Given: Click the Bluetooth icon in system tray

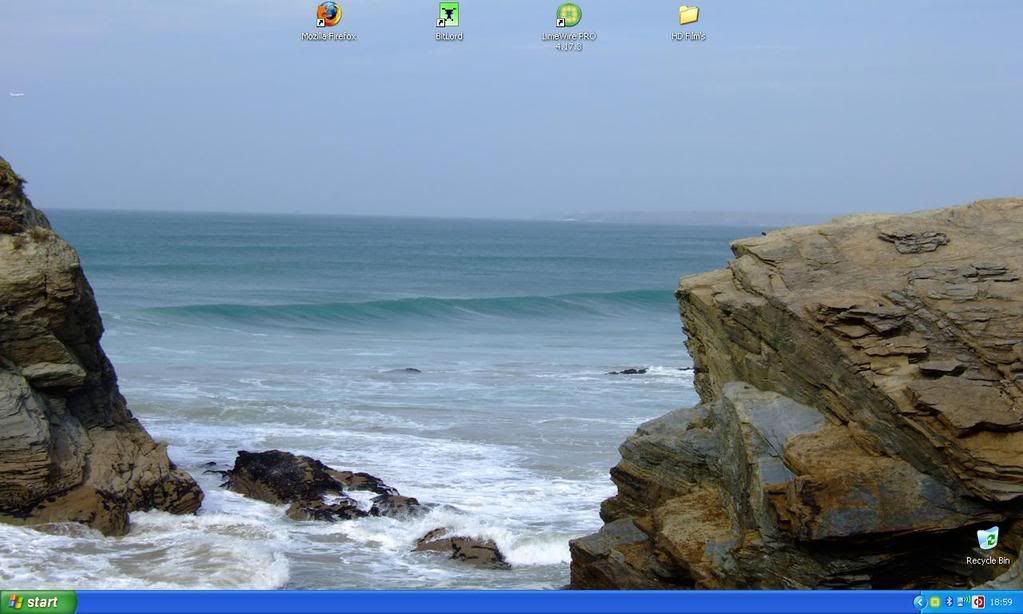Looking at the screenshot, I should [949, 602].
